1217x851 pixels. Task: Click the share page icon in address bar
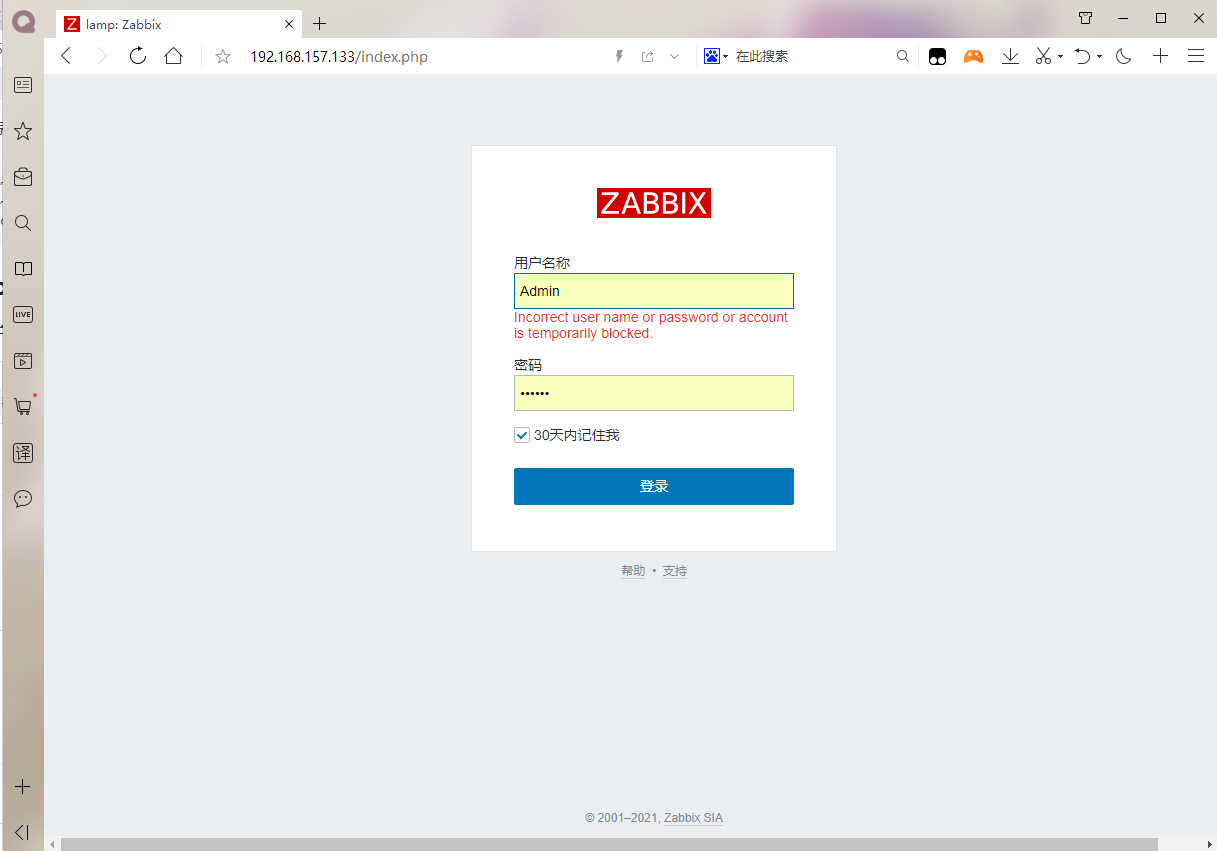647,57
